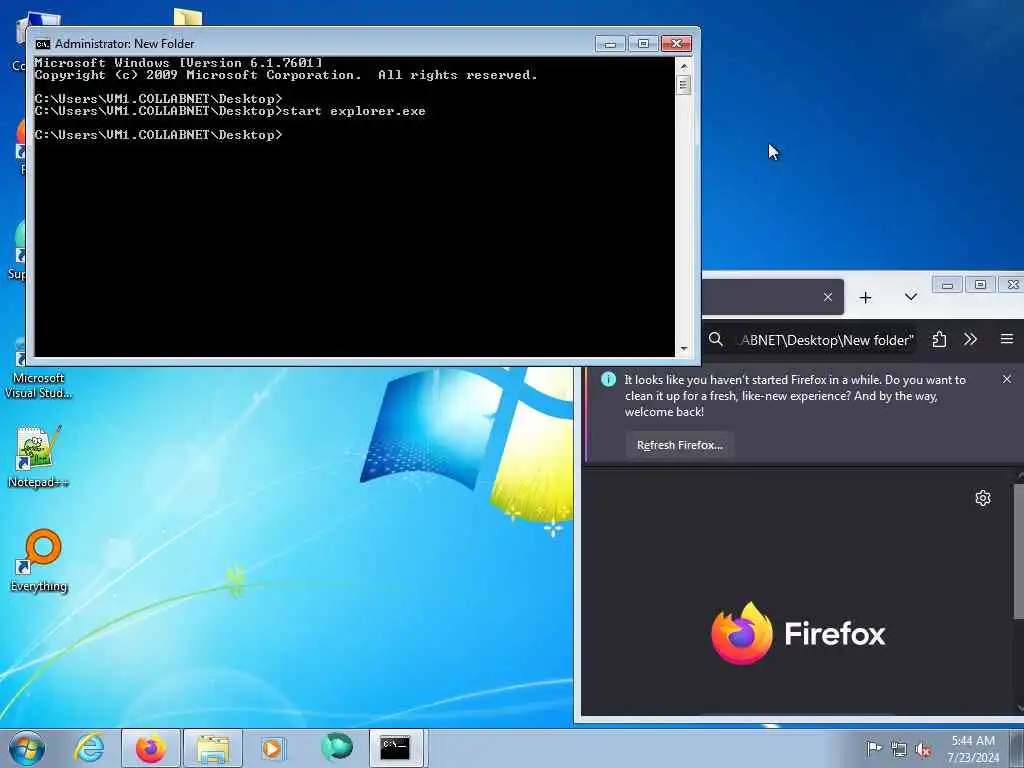
Task: Click the Firefox logo on new tab page
Action: pos(798,633)
